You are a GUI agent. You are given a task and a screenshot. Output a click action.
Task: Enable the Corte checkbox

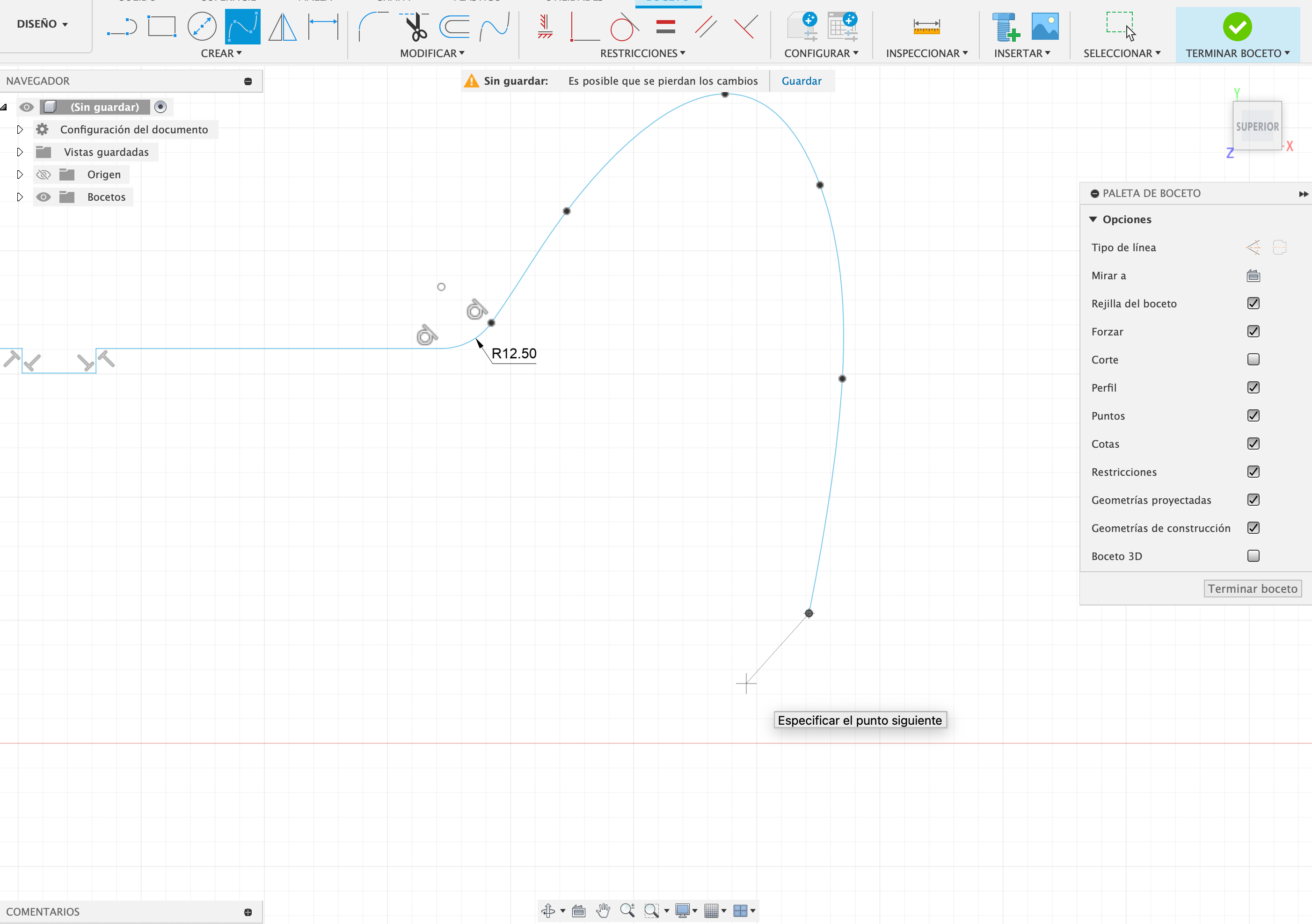tap(1253, 359)
